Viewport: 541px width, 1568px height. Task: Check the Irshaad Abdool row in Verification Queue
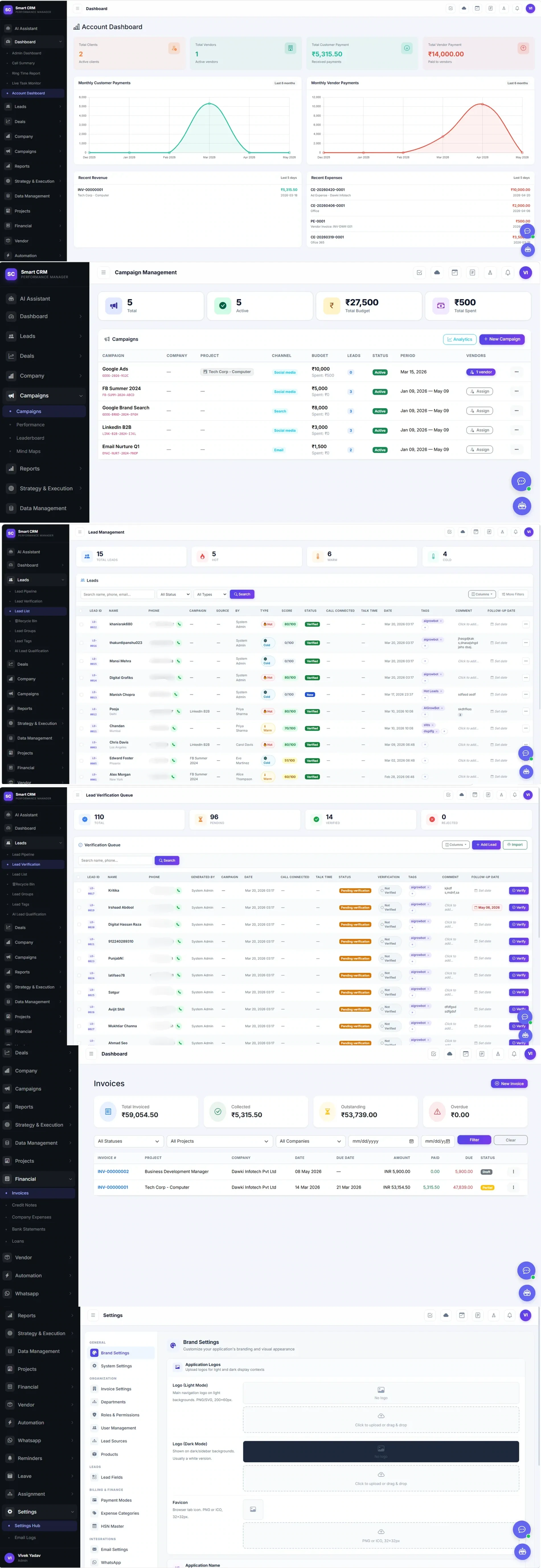[x=79, y=908]
